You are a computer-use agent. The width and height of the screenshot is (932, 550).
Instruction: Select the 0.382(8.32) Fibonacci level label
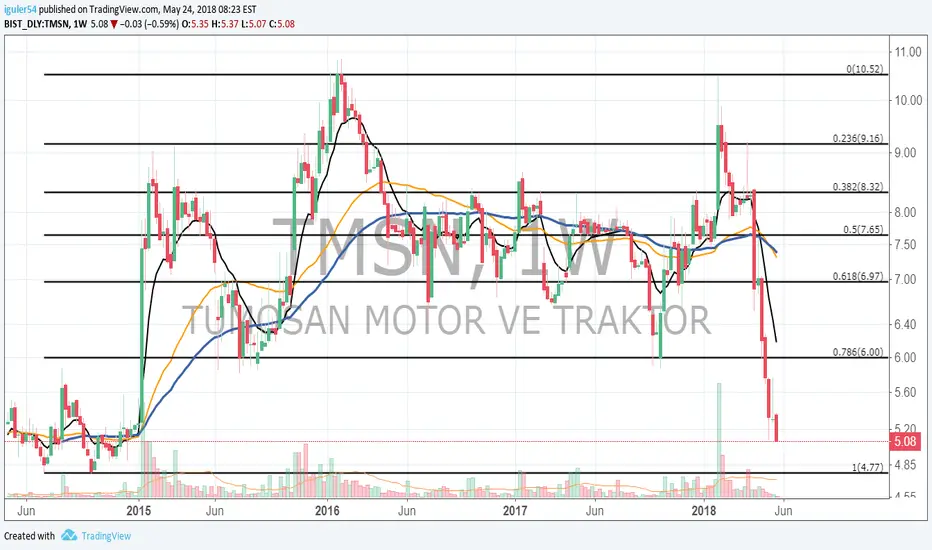[858, 186]
